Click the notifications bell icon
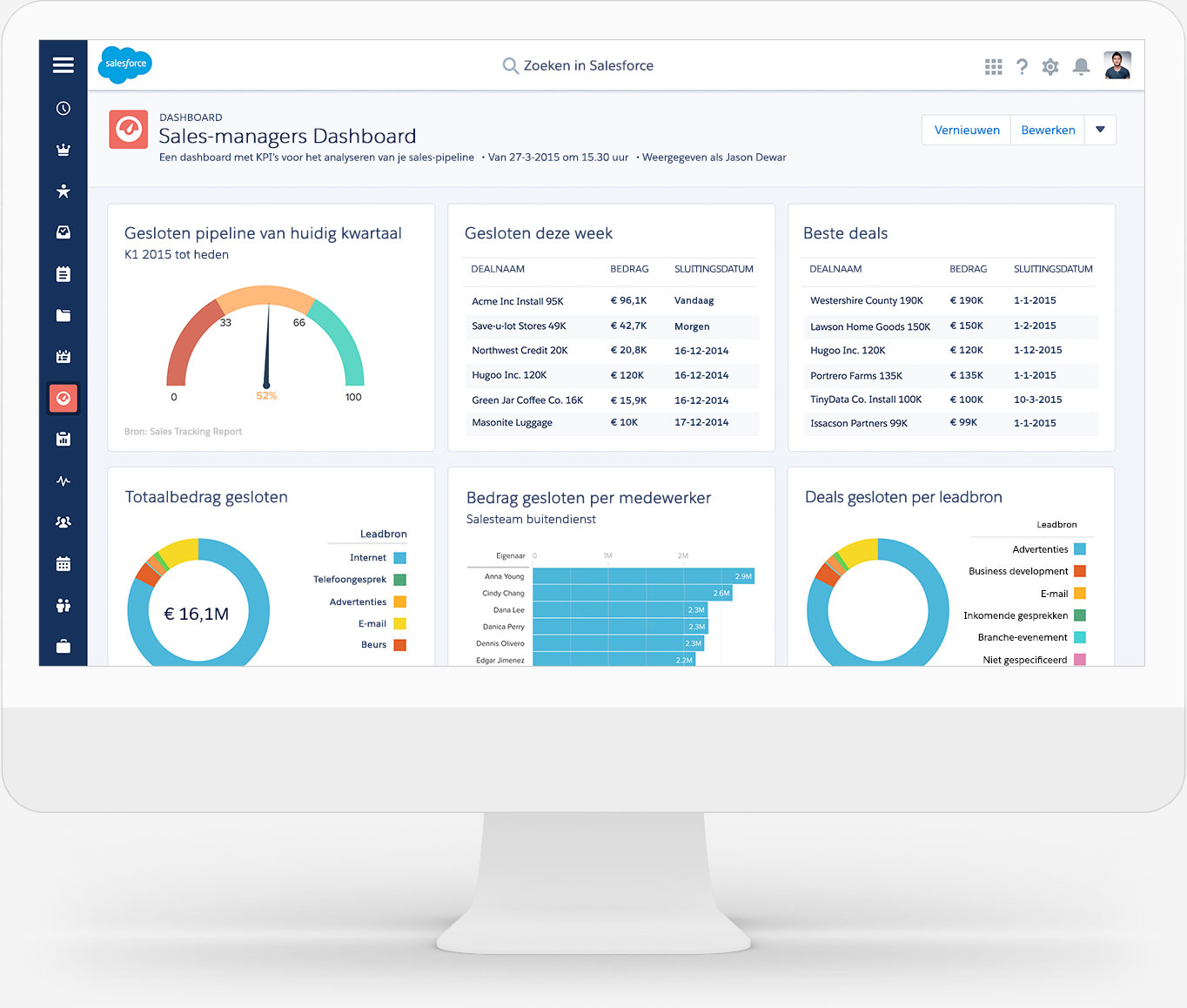1187x1008 pixels. (1081, 65)
